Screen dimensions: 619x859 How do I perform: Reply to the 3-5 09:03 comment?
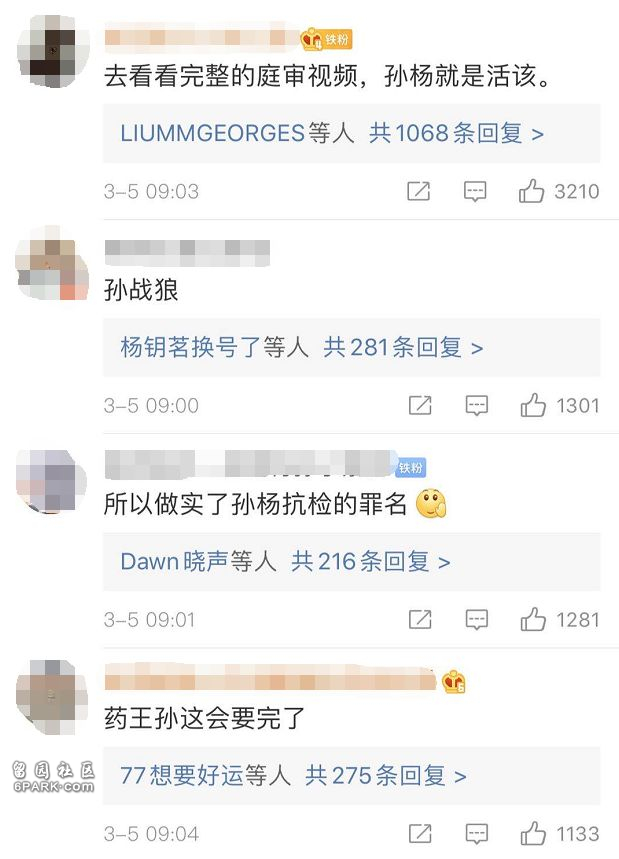click(x=475, y=192)
